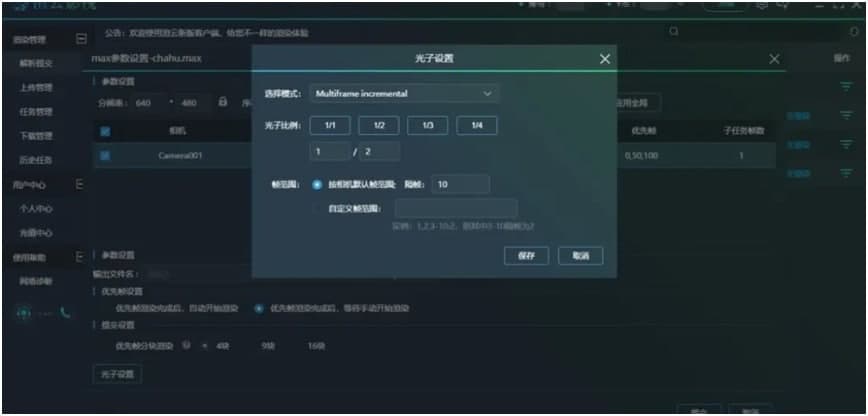Open the first sidebar item below 渲染管理
The height and width of the screenshot is (416, 868).
coord(36,63)
